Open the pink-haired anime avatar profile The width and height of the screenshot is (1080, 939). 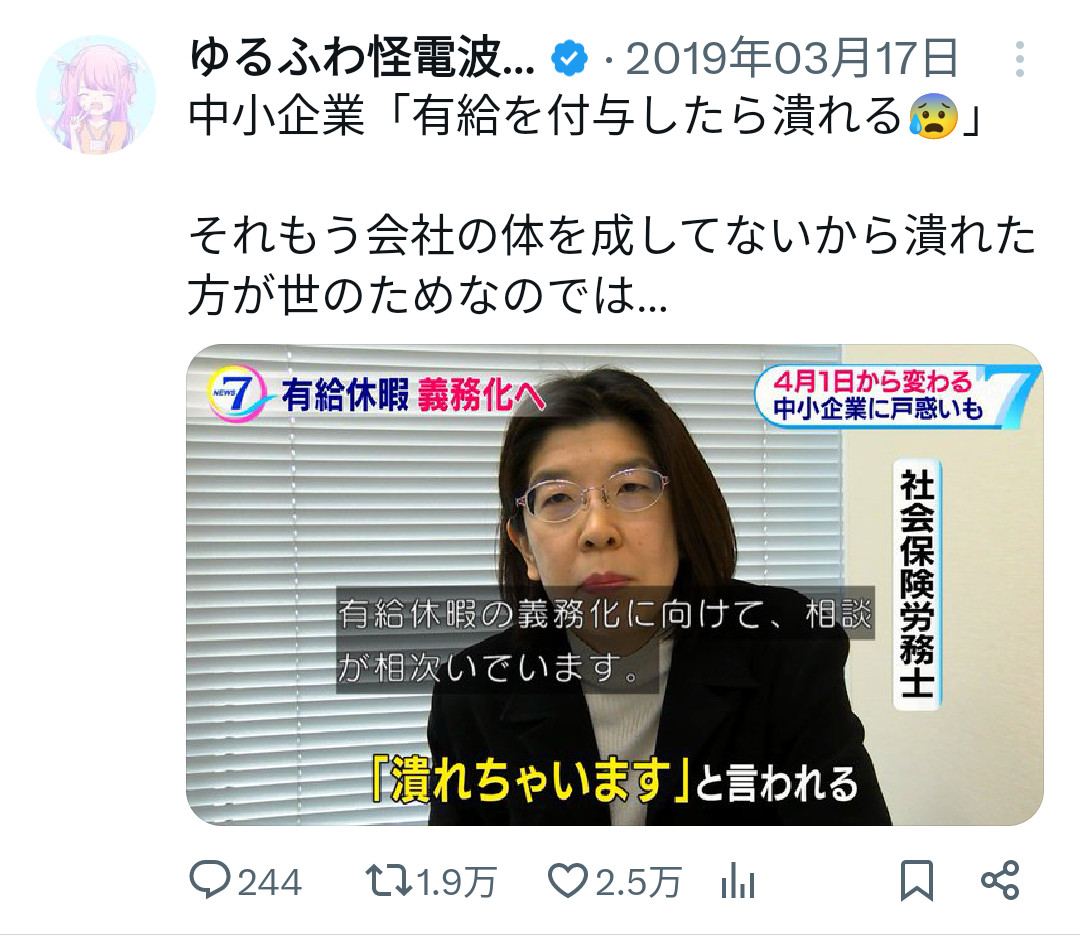tap(96, 95)
